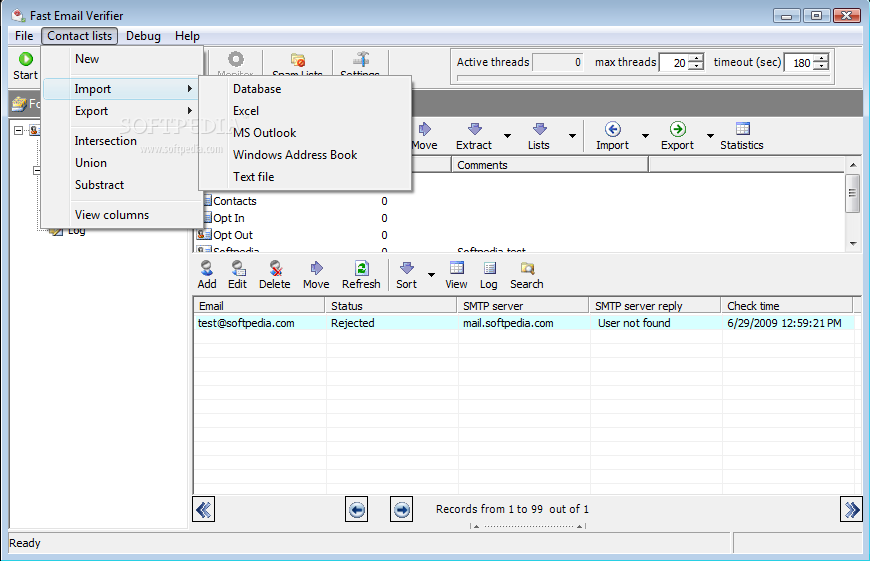The height and width of the screenshot is (561, 870).
Task: Open the Log icon in contacts toolbar
Action: pyautogui.click(x=489, y=269)
